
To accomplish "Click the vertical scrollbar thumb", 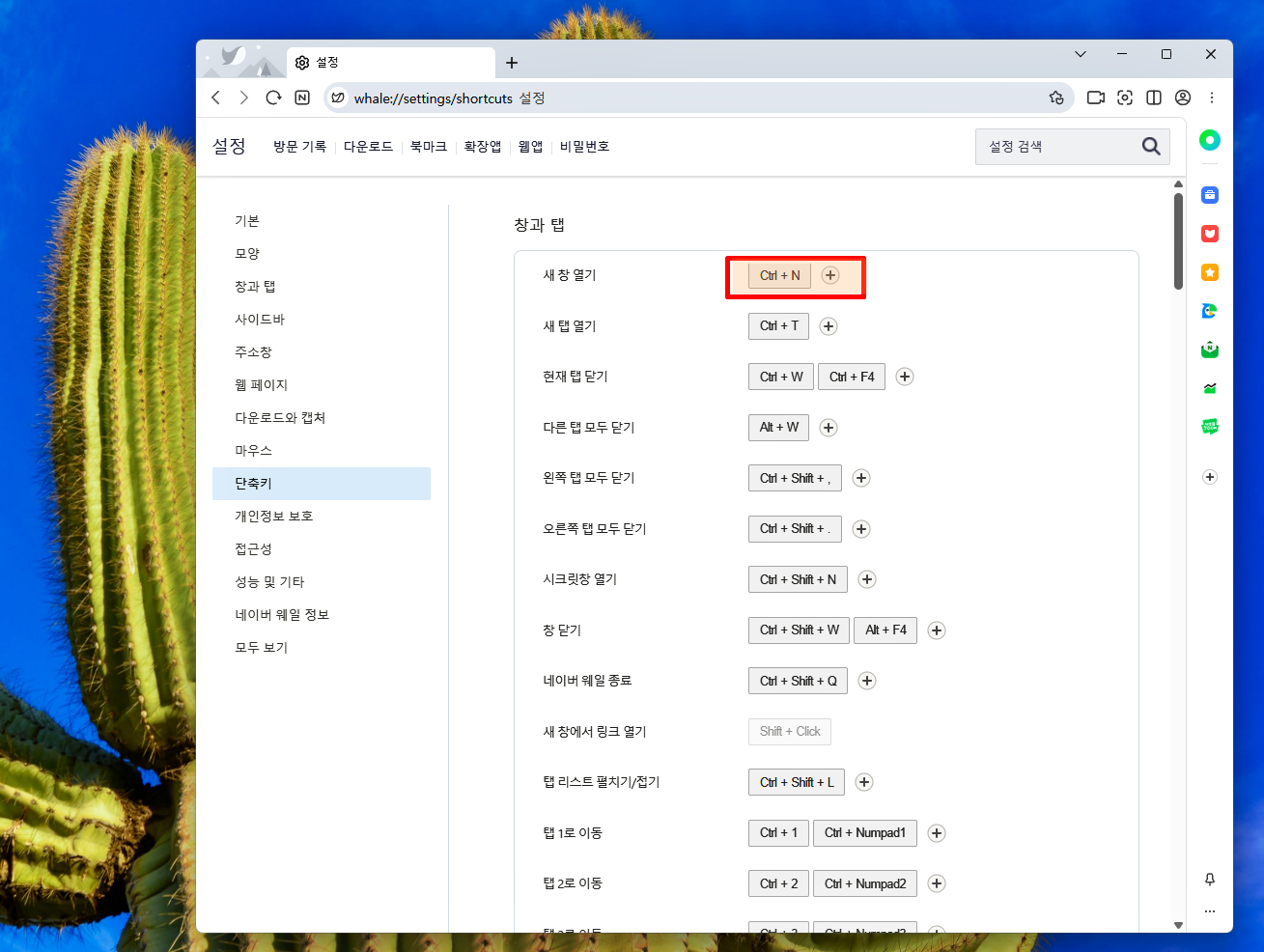I will (x=1178, y=241).
